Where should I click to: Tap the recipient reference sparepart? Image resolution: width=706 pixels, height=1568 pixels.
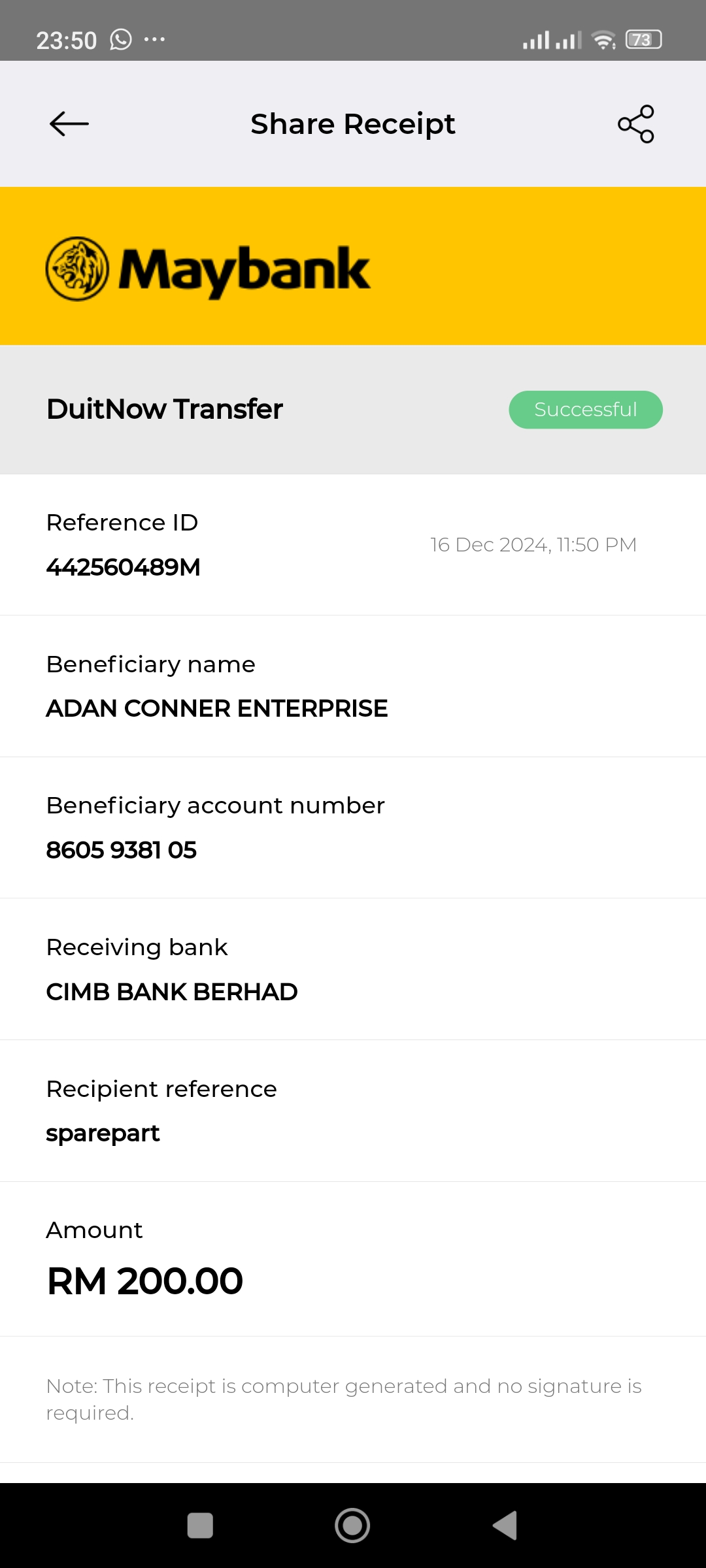103,1133
